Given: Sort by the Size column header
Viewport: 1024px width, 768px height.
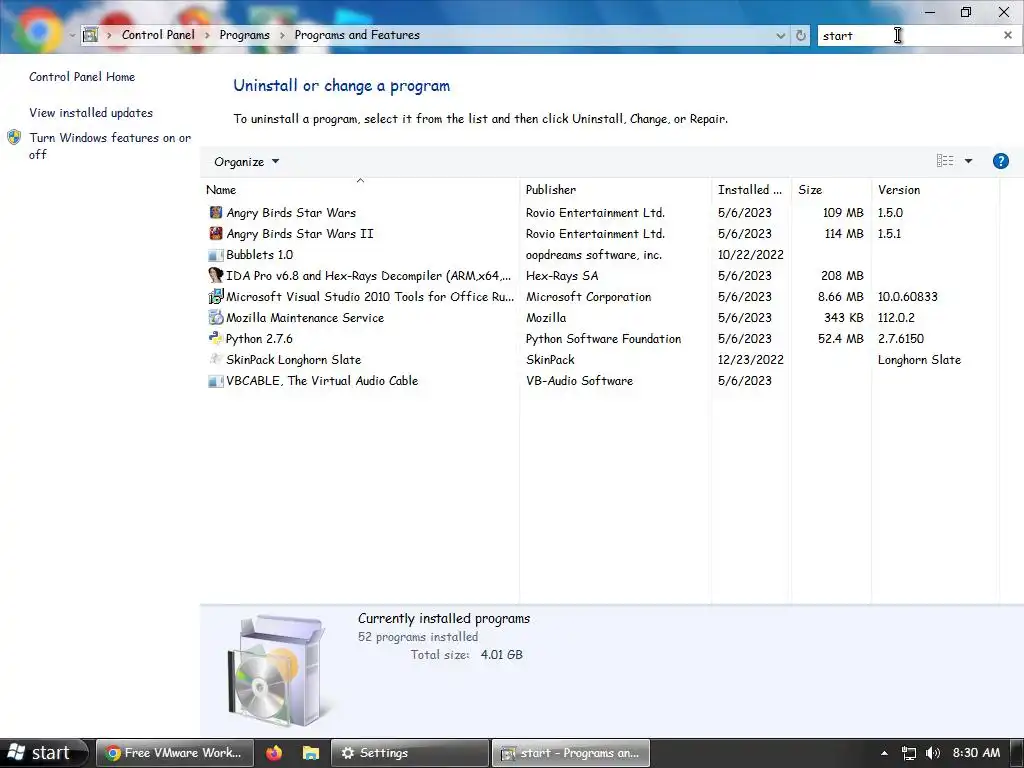Looking at the screenshot, I should 831,189.
